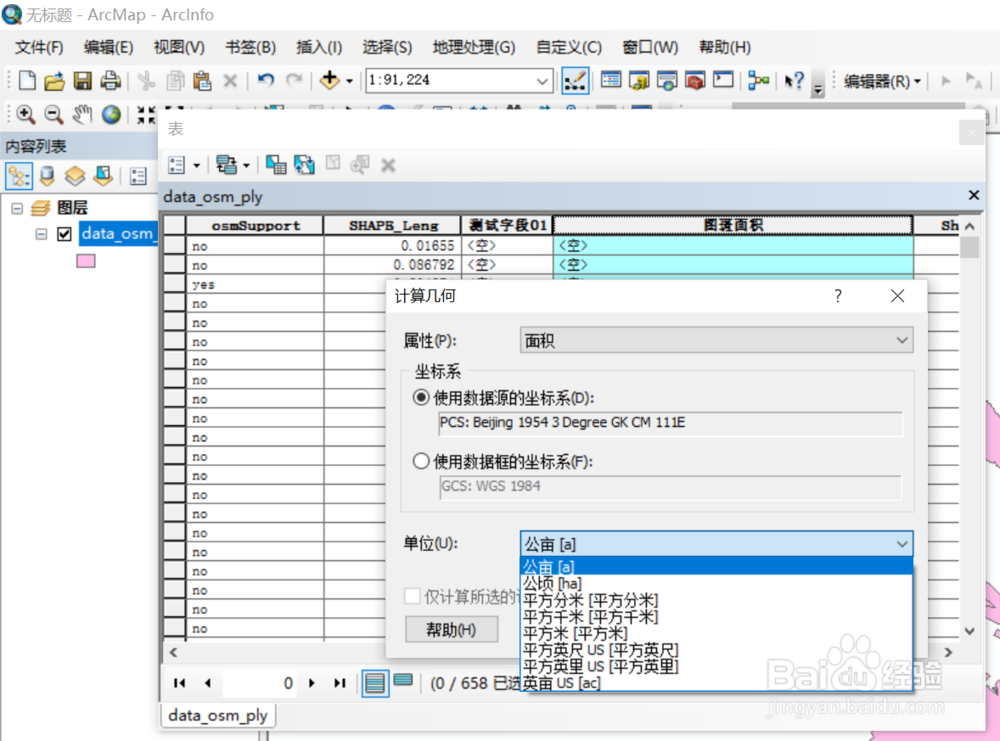
Task: Click the table vertical scrollbar down arrow
Action: click(969, 631)
